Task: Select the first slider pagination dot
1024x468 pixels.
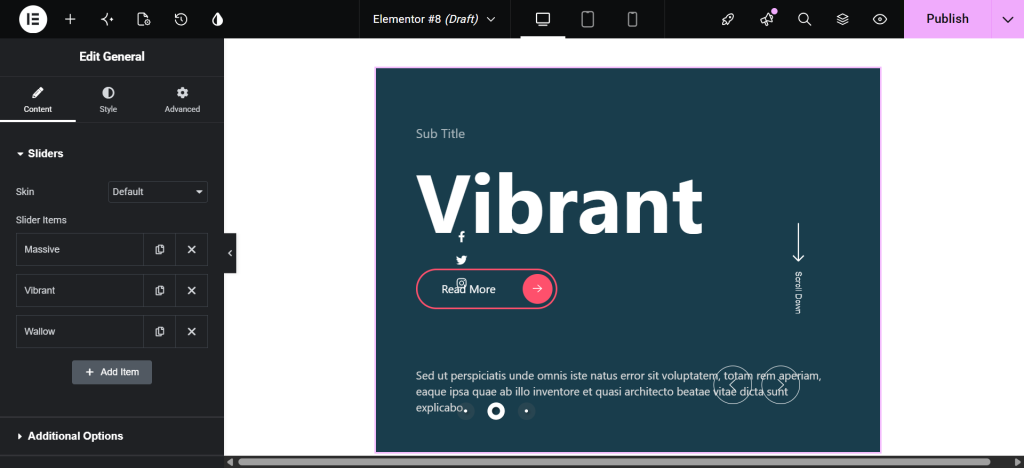Action: (465, 411)
